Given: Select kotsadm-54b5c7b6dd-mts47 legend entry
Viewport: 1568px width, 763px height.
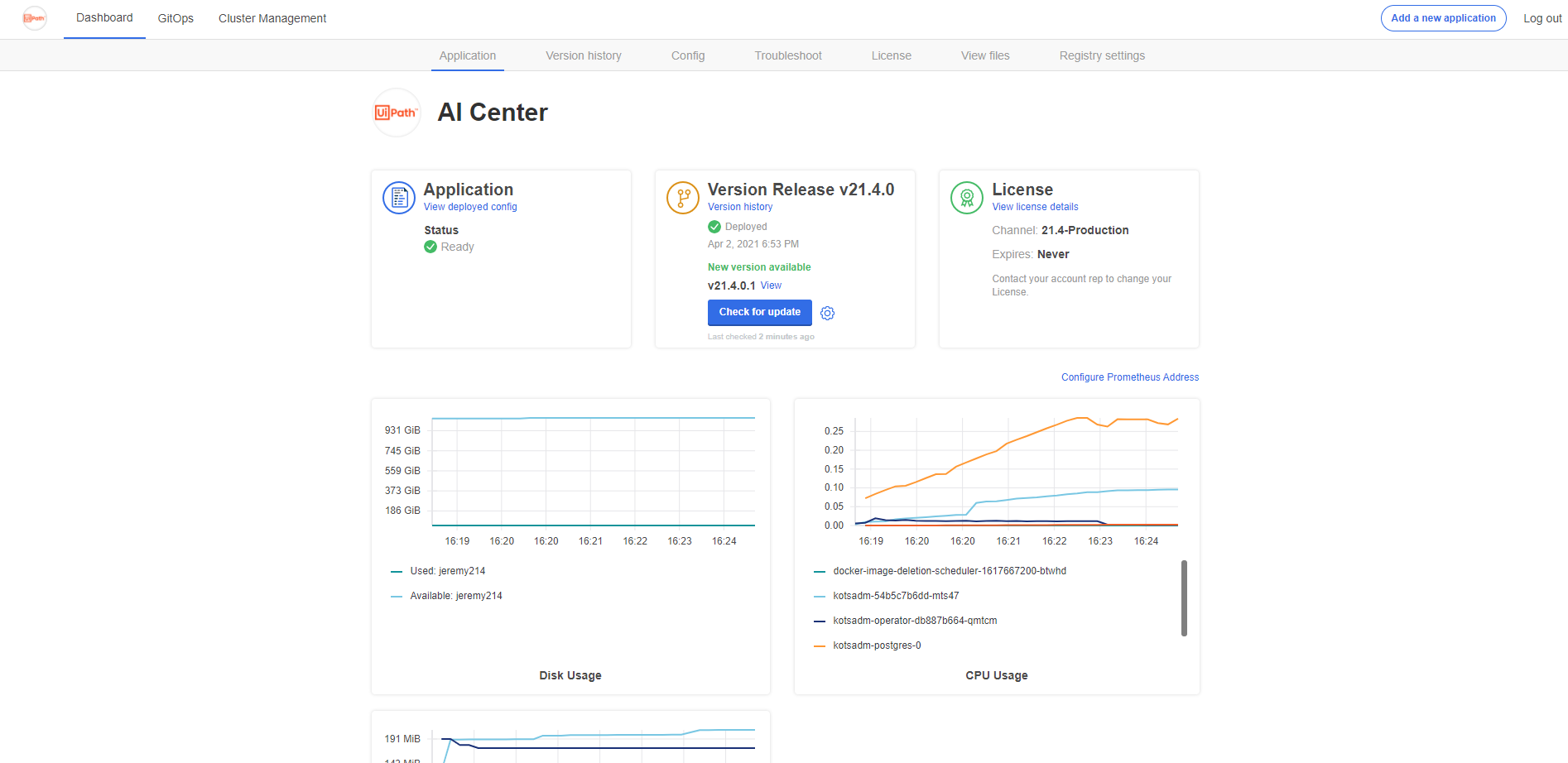Looking at the screenshot, I should [x=886, y=596].
